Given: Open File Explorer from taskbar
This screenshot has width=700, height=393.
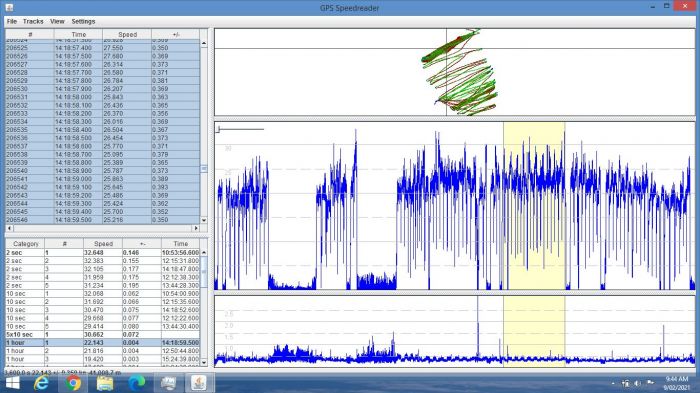Looking at the screenshot, I should [x=105, y=383].
